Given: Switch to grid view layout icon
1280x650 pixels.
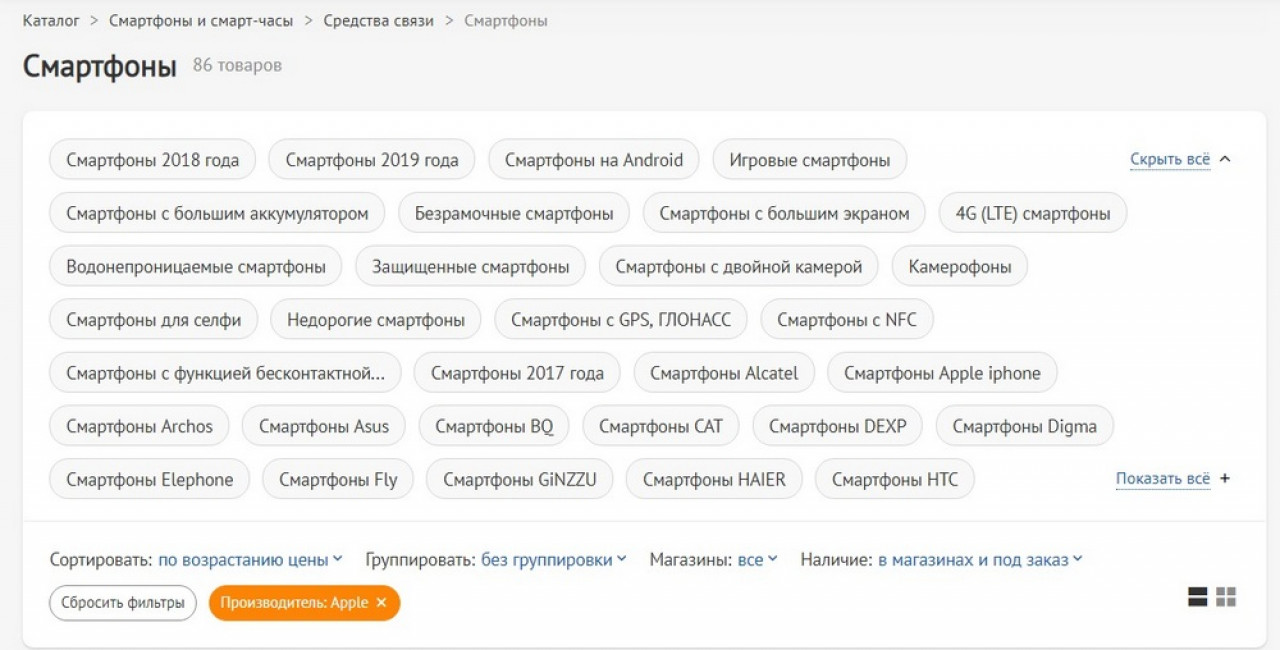Looking at the screenshot, I should coord(1226,597).
